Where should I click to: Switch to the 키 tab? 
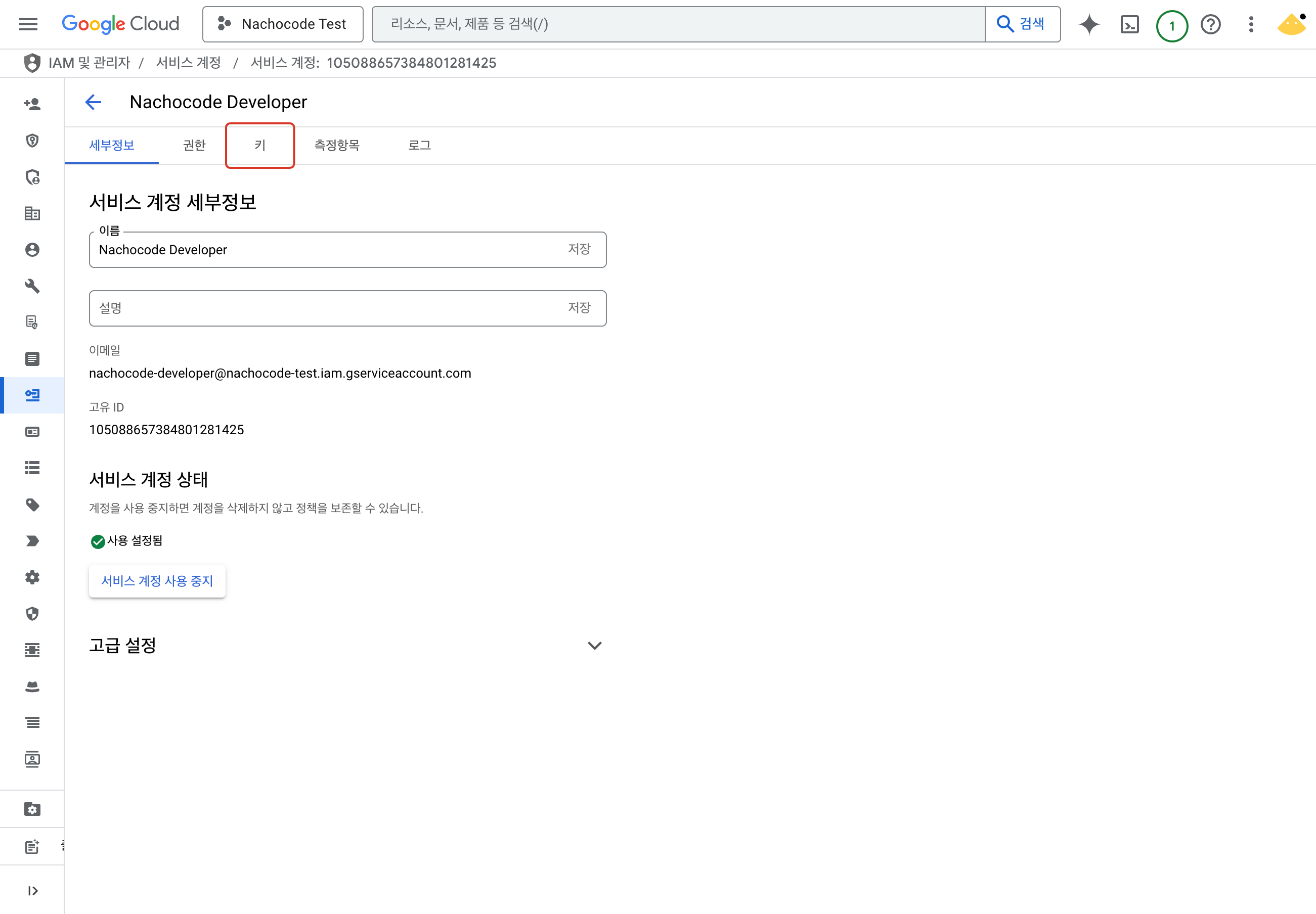coord(260,146)
